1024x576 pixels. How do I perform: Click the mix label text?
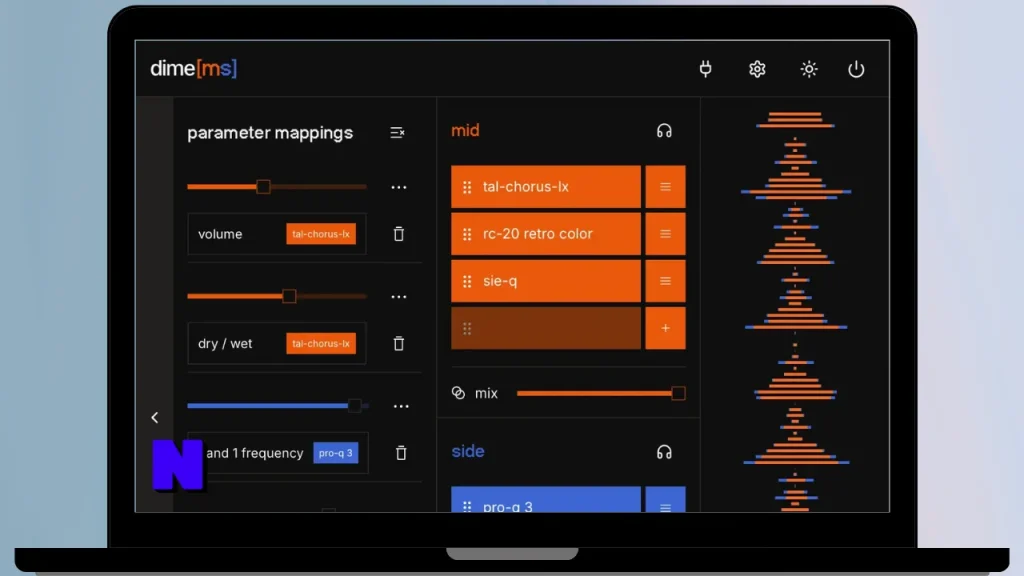click(486, 393)
